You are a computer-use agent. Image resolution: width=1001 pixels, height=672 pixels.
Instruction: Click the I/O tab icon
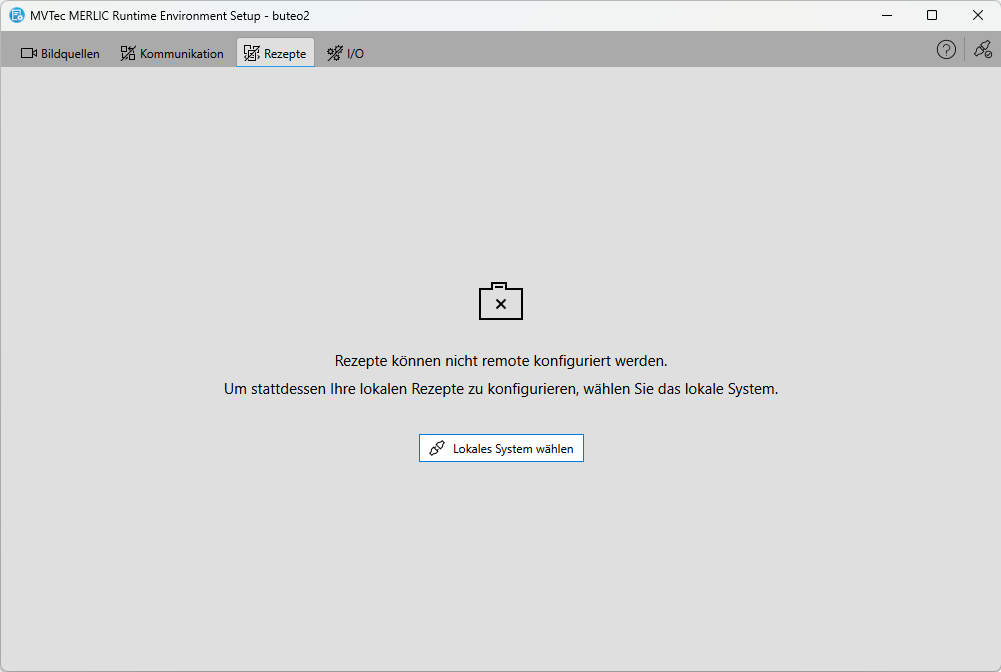(x=334, y=53)
